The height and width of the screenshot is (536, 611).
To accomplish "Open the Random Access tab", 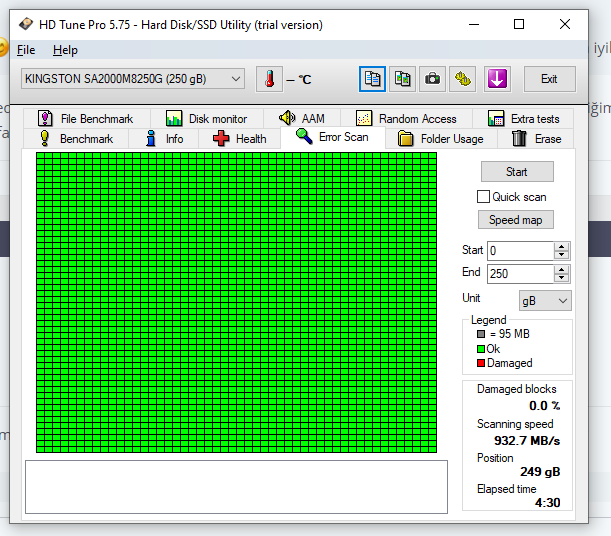I will pyautogui.click(x=406, y=118).
